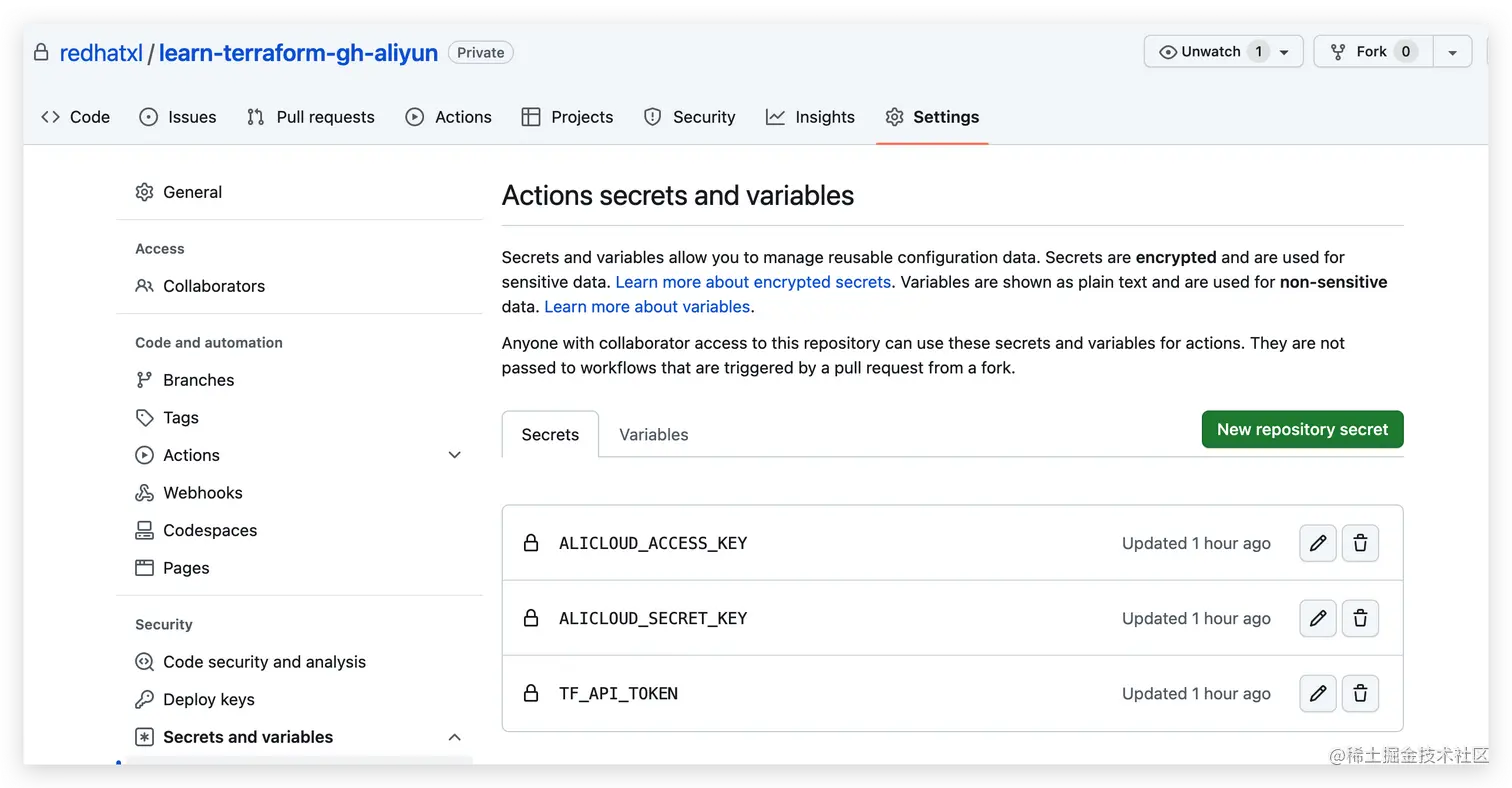Screen dimensions: 1512x788
Task: Click the Collaborators people icon
Action: click(145, 286)
